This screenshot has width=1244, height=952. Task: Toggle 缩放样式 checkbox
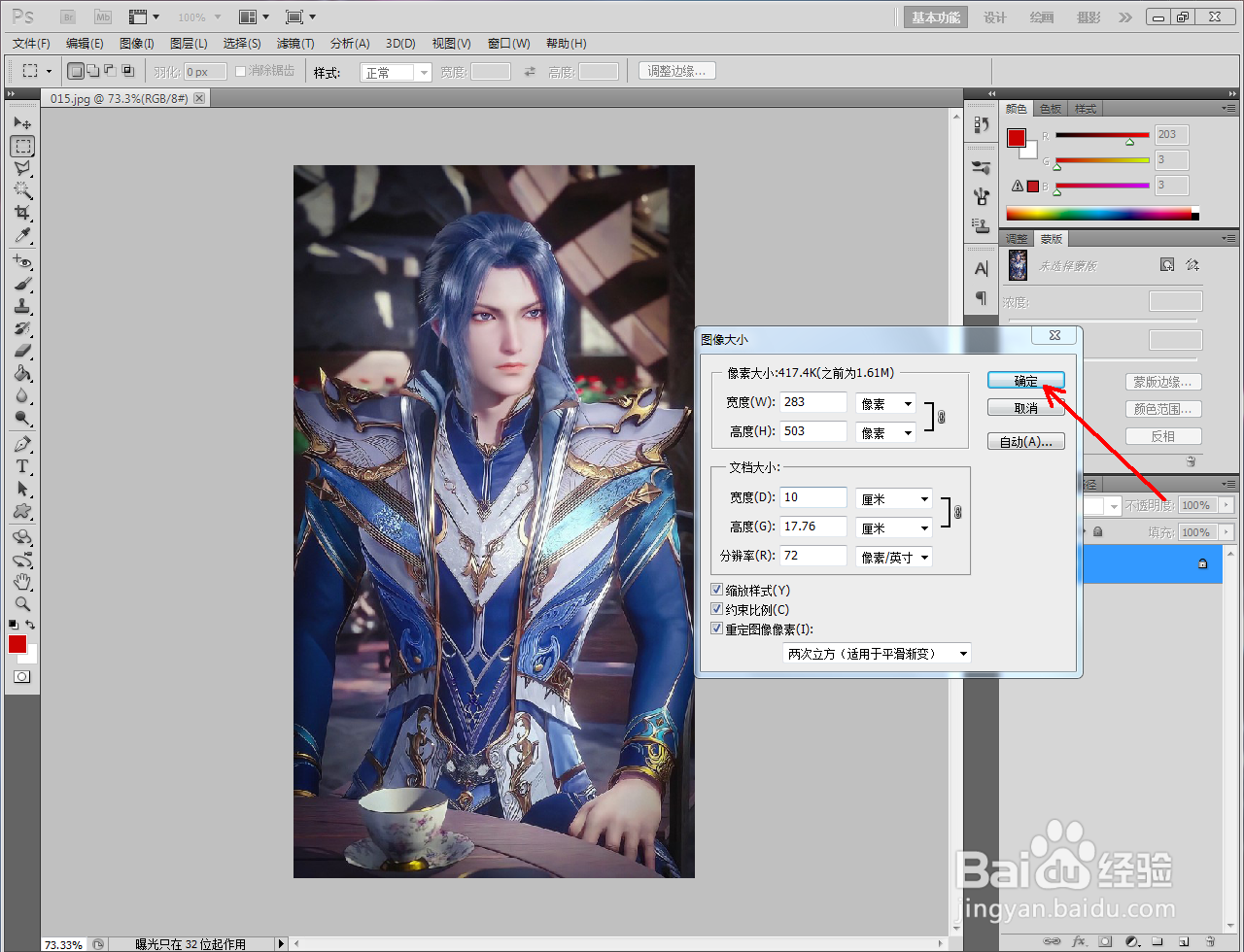click(717, 591)
